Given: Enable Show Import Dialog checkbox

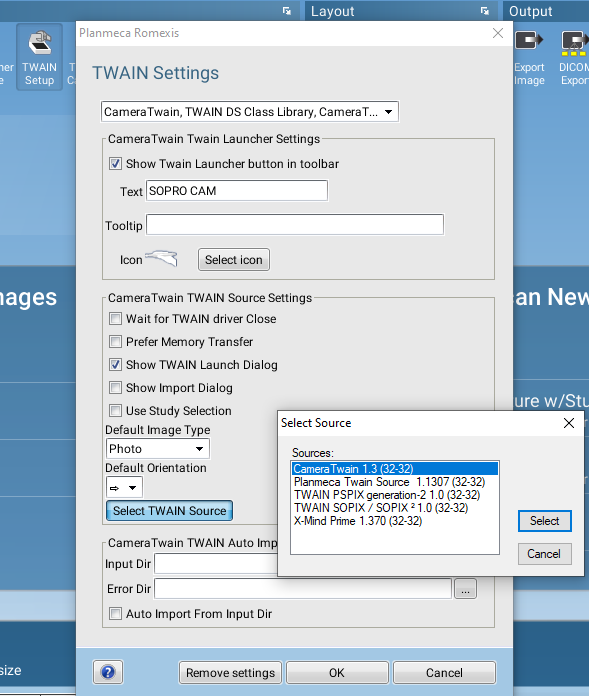Looking at the screenshot, I should click(x=115, y=388).
